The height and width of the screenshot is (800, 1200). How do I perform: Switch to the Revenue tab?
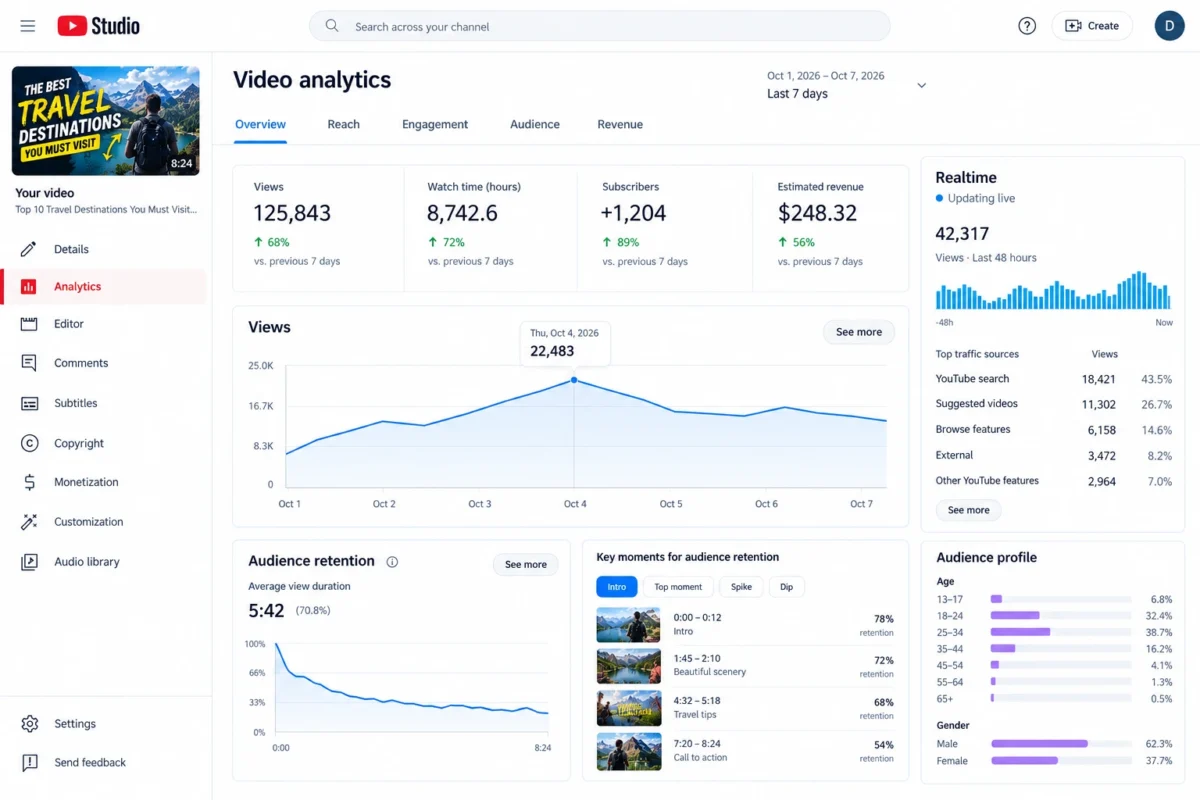click(620, 125)
